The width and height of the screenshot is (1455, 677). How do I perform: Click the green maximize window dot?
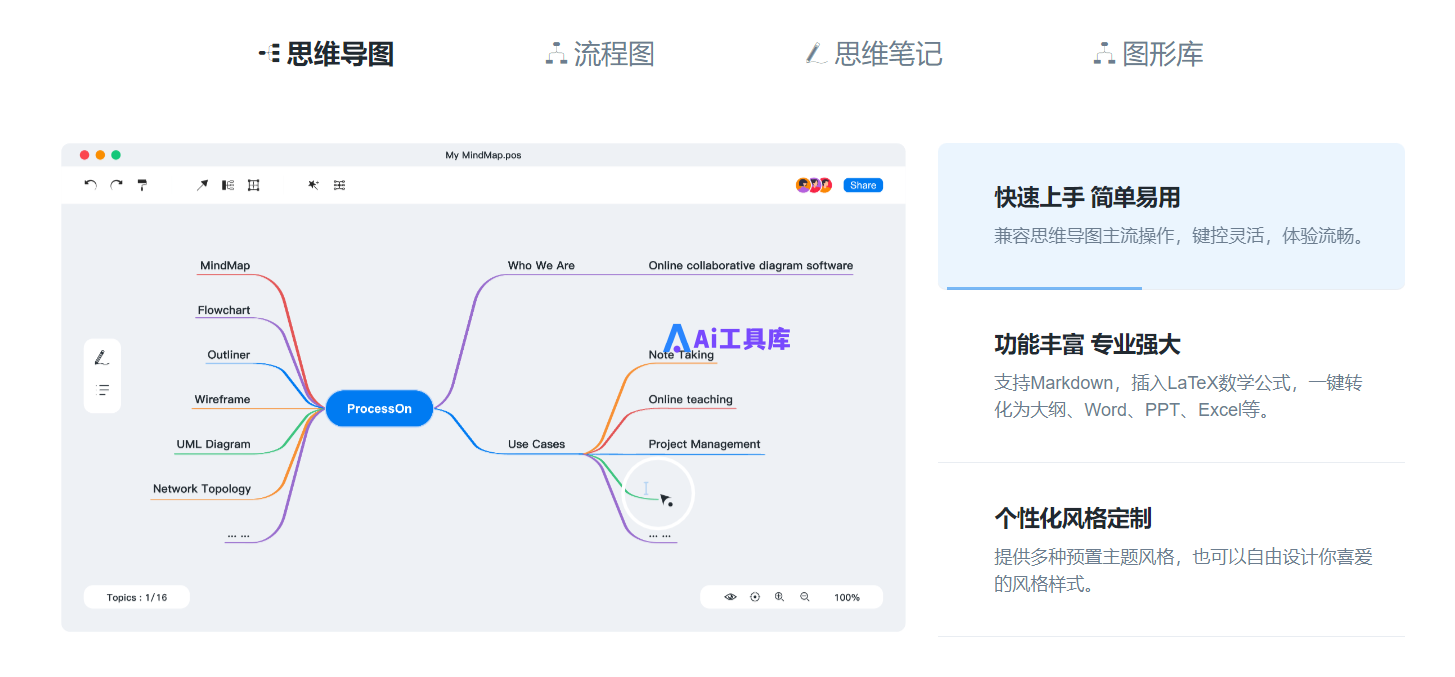pos(116,155)
